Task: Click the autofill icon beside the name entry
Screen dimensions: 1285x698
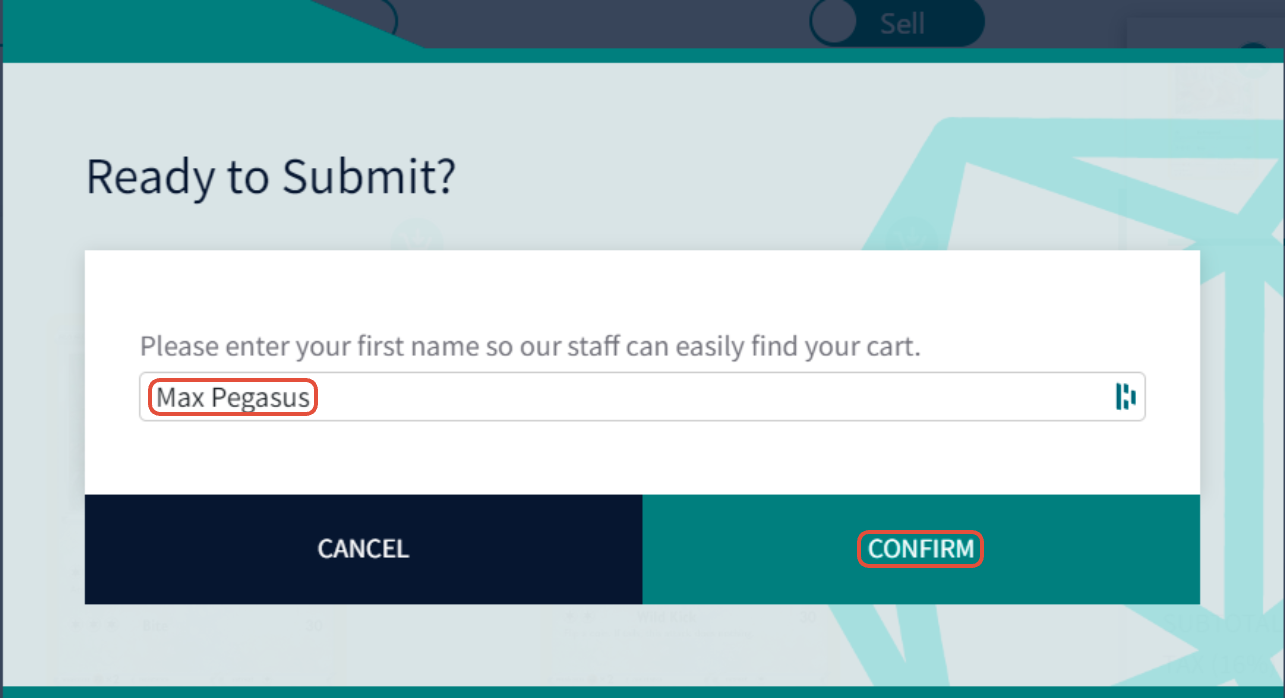Action: tap(1125, 397)
